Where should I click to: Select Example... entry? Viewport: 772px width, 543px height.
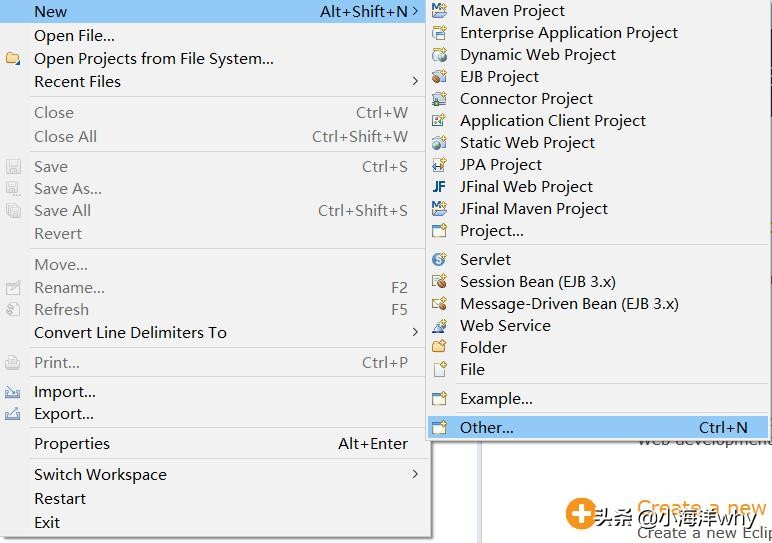[598, 398]
